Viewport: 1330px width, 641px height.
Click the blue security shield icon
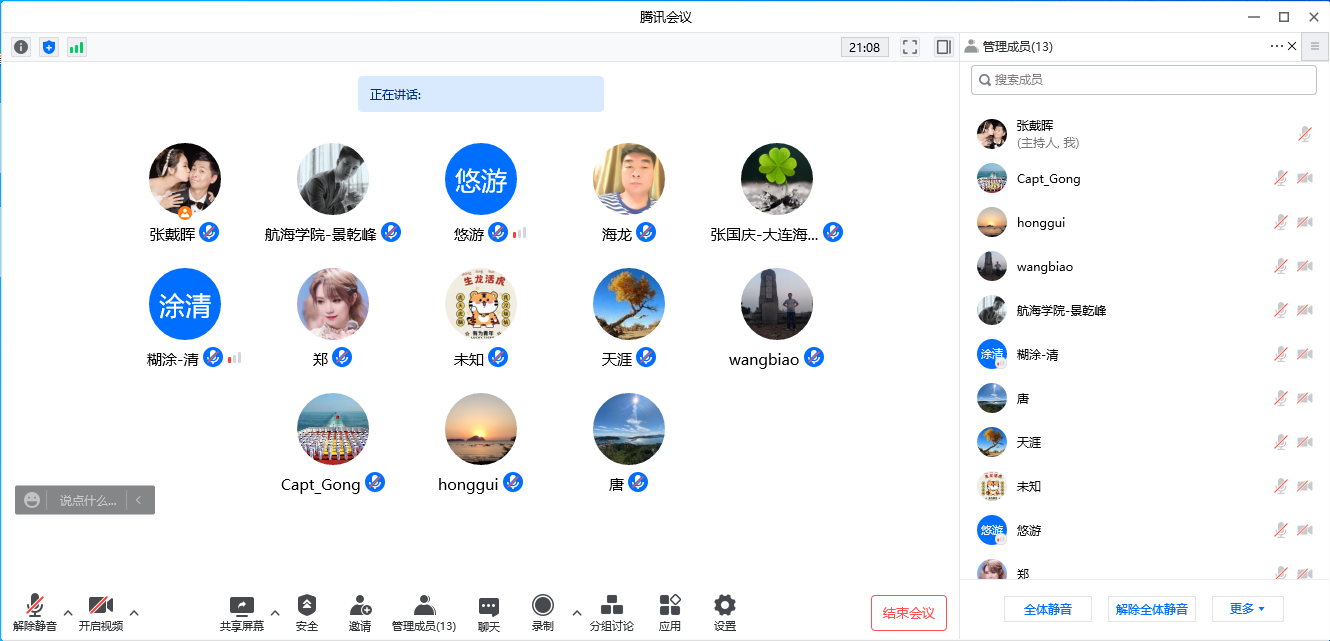click(49, 47)
